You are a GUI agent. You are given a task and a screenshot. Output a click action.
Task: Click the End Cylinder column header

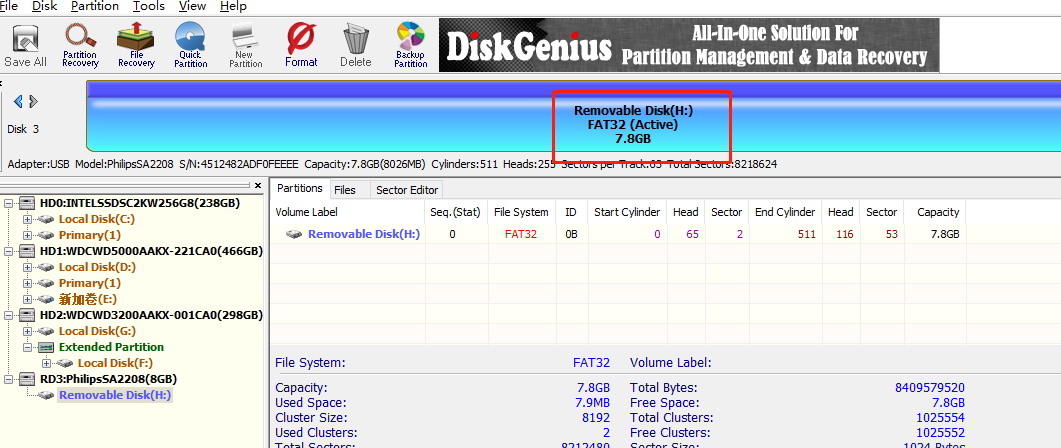786,212
